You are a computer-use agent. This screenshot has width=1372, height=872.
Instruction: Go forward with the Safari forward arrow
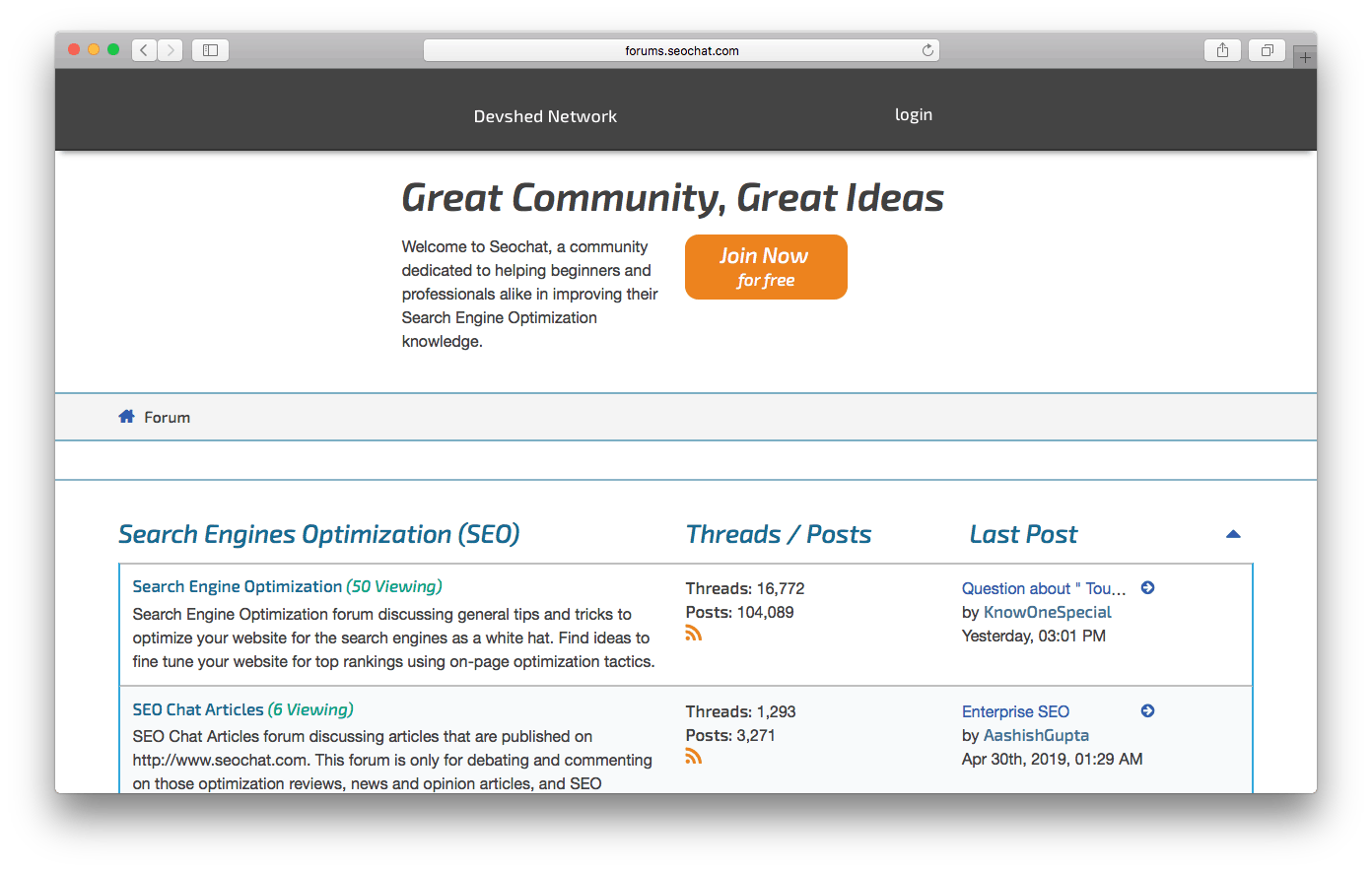tap(170, 50)
